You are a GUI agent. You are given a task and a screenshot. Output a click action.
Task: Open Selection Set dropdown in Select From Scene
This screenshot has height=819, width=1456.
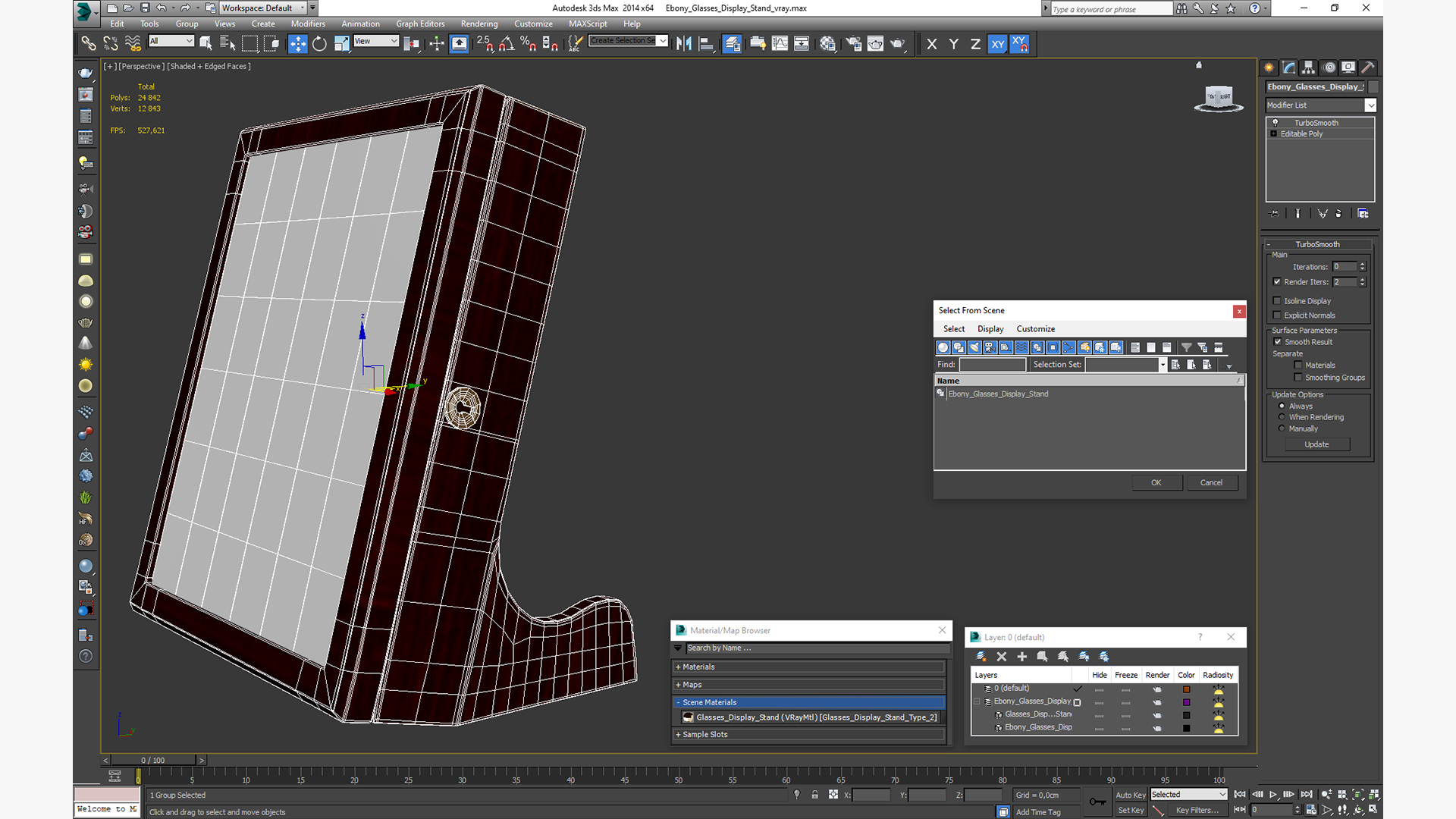[x=1163, y=365]
